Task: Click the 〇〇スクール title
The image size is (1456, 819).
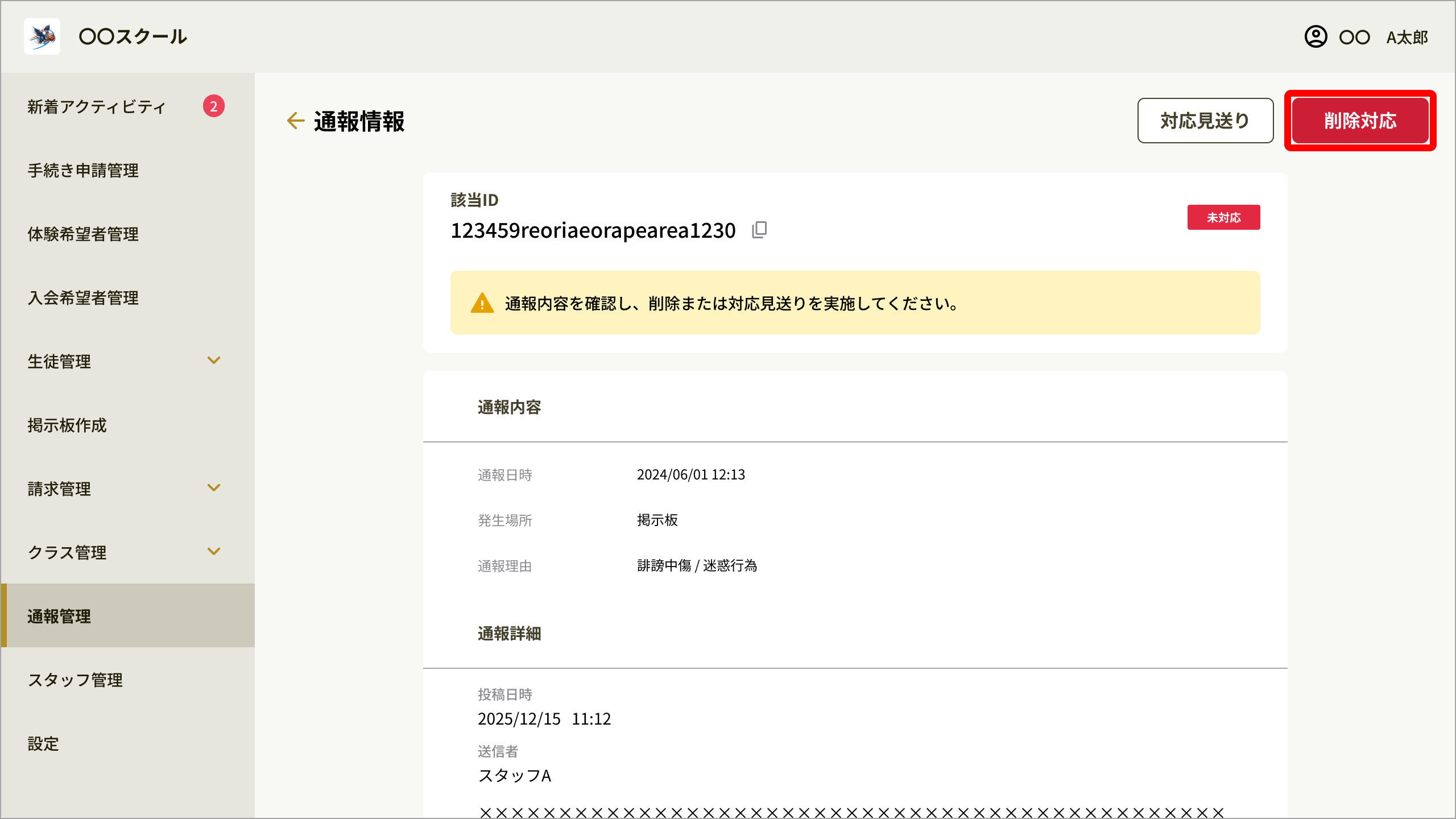Action: pos(133,37)
